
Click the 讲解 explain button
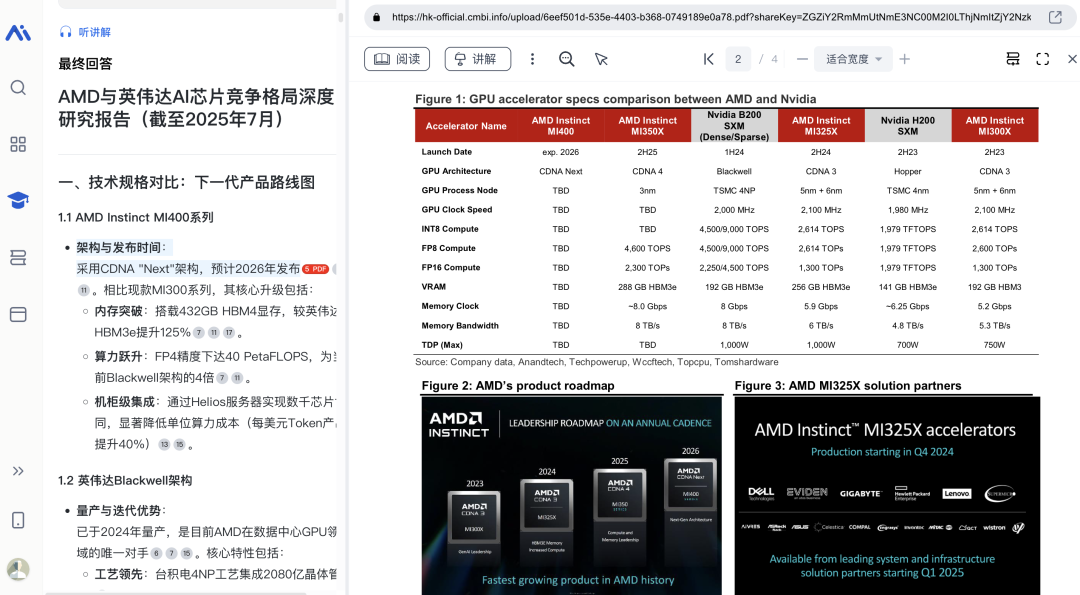[x=477, y=59]
